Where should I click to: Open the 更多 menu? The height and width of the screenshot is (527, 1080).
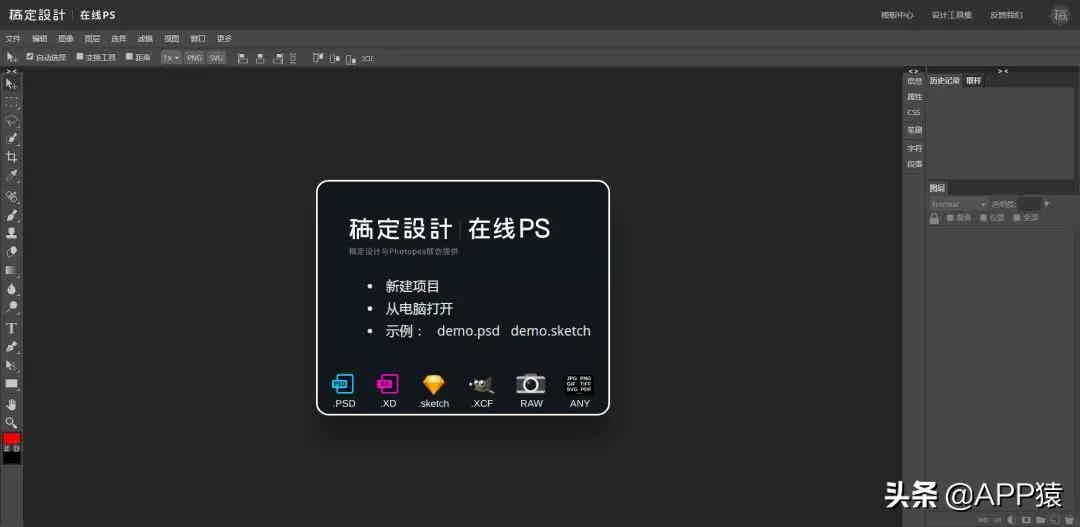tap(225, 39)
